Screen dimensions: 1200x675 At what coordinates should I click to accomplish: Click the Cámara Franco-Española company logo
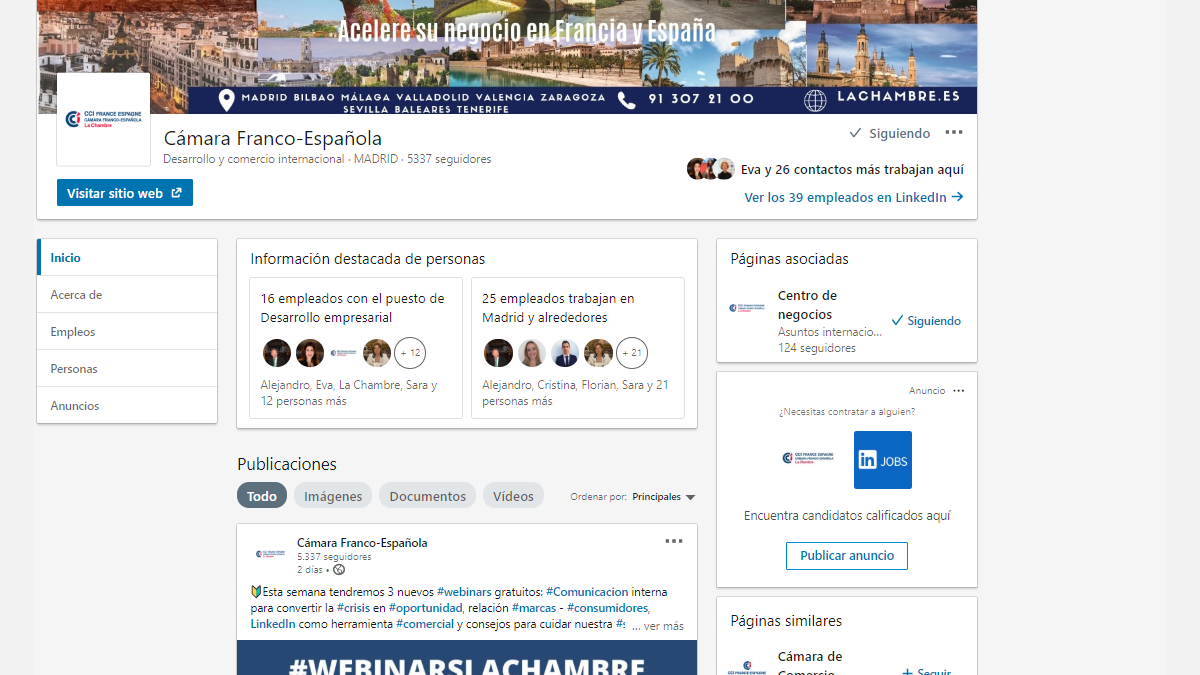click(x=103, y=120)
